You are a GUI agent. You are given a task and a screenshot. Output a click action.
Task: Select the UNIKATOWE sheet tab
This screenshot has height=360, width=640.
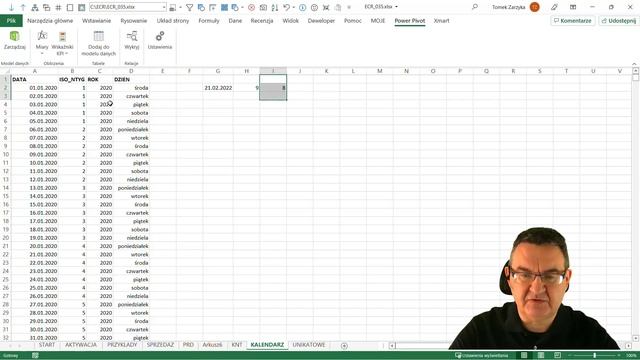click(x=309, y=345)
